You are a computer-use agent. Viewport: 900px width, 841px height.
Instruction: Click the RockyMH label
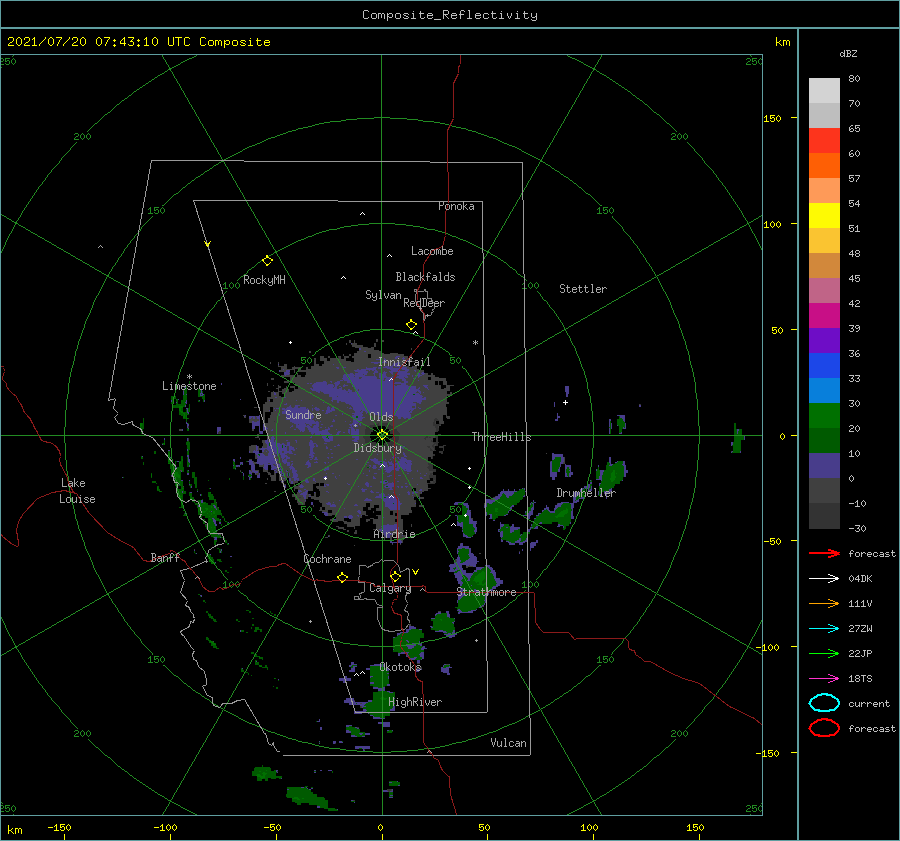coord(264,280)
